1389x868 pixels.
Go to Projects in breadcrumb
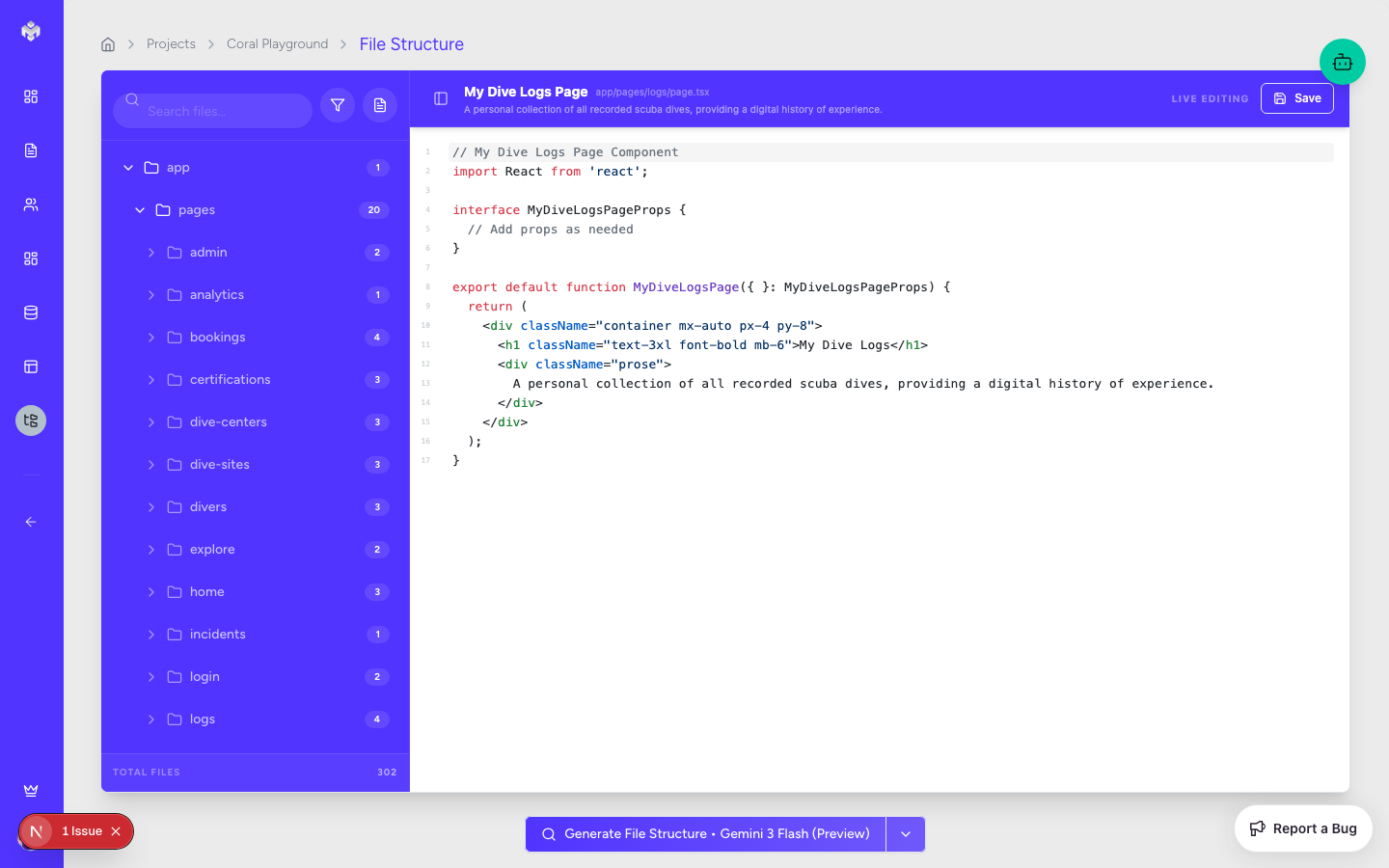coord(171,44)
